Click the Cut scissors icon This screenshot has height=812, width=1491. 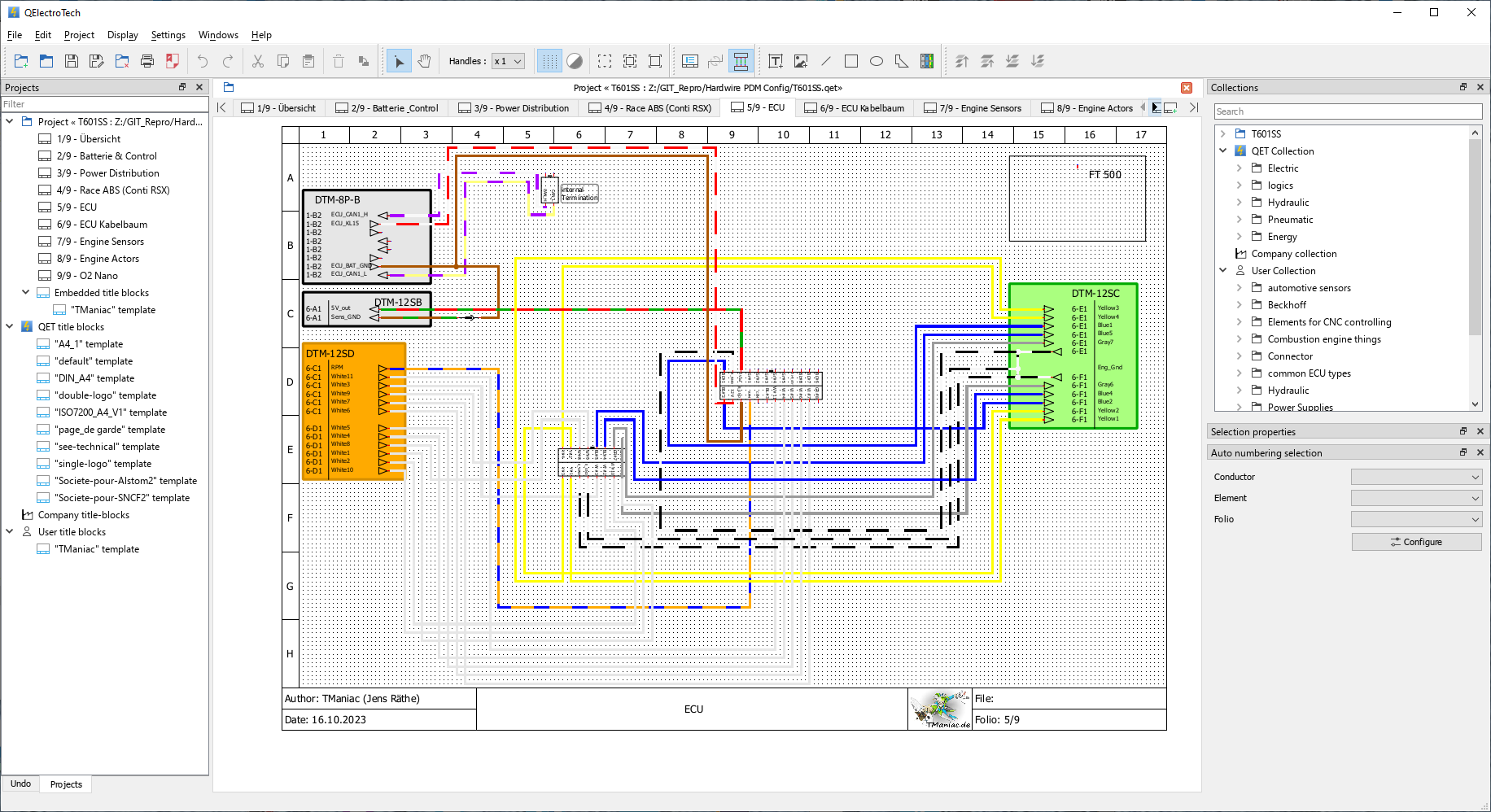click(x=258, y=61)
